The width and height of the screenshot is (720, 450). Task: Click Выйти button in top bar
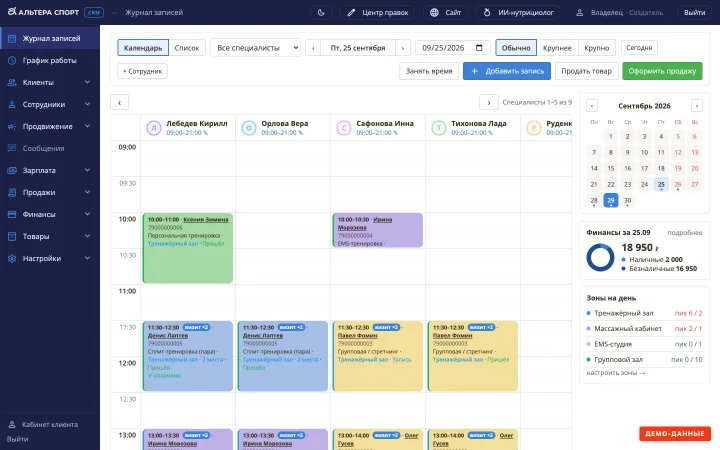694,12
